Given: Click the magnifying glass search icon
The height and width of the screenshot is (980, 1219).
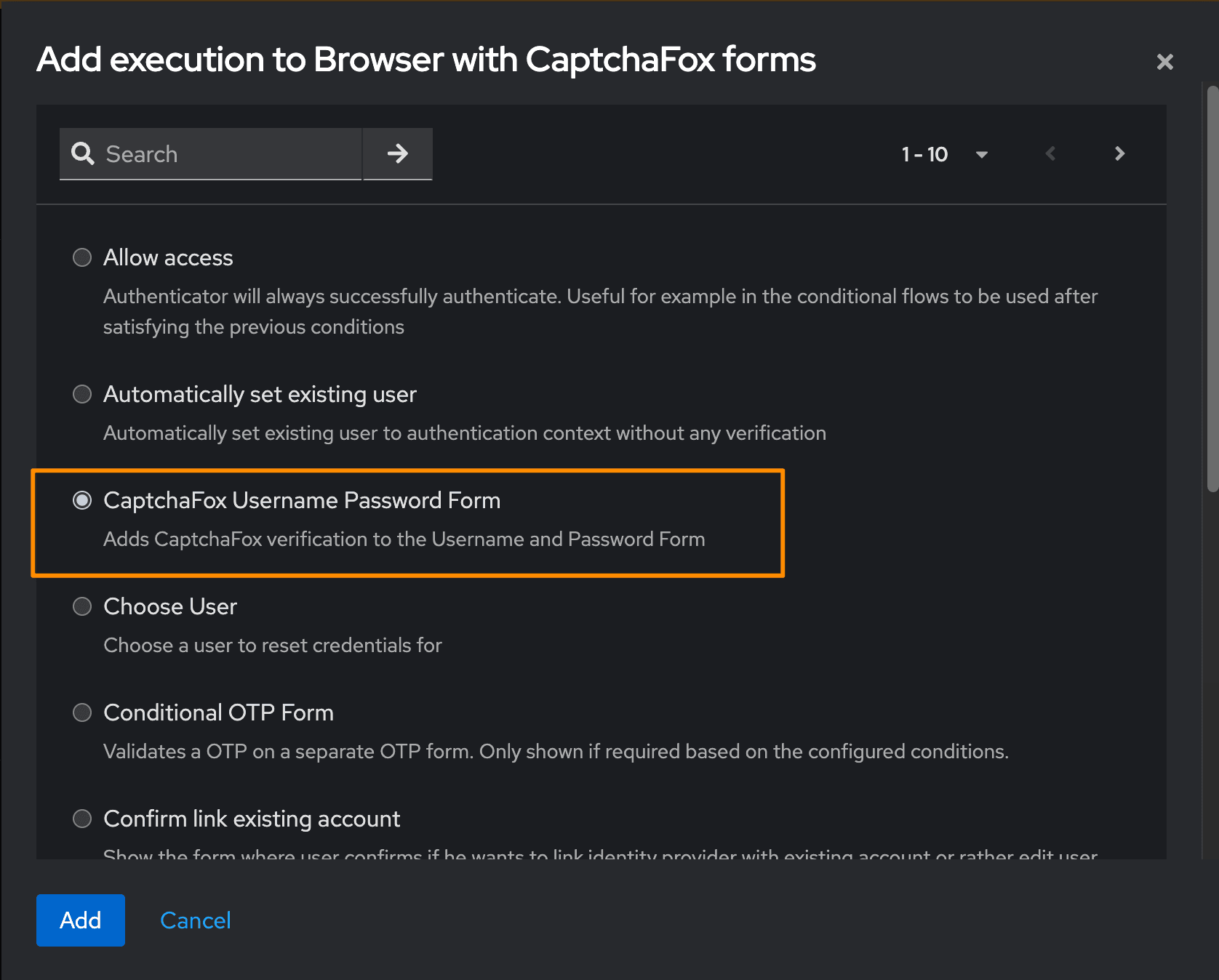Looking at the screenshot, I should 83,153.
